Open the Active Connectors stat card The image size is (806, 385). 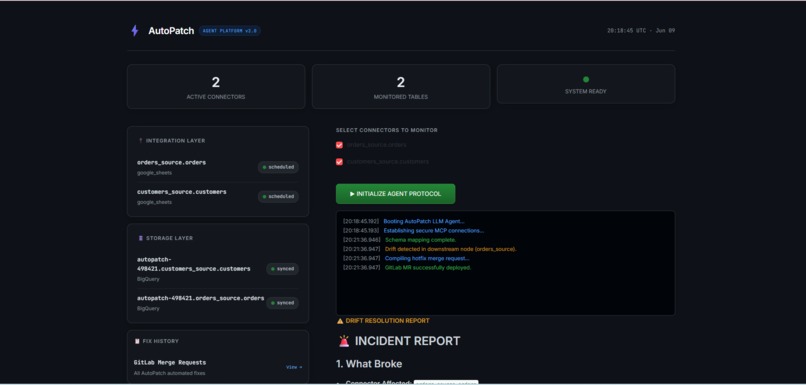pos(216,86)
